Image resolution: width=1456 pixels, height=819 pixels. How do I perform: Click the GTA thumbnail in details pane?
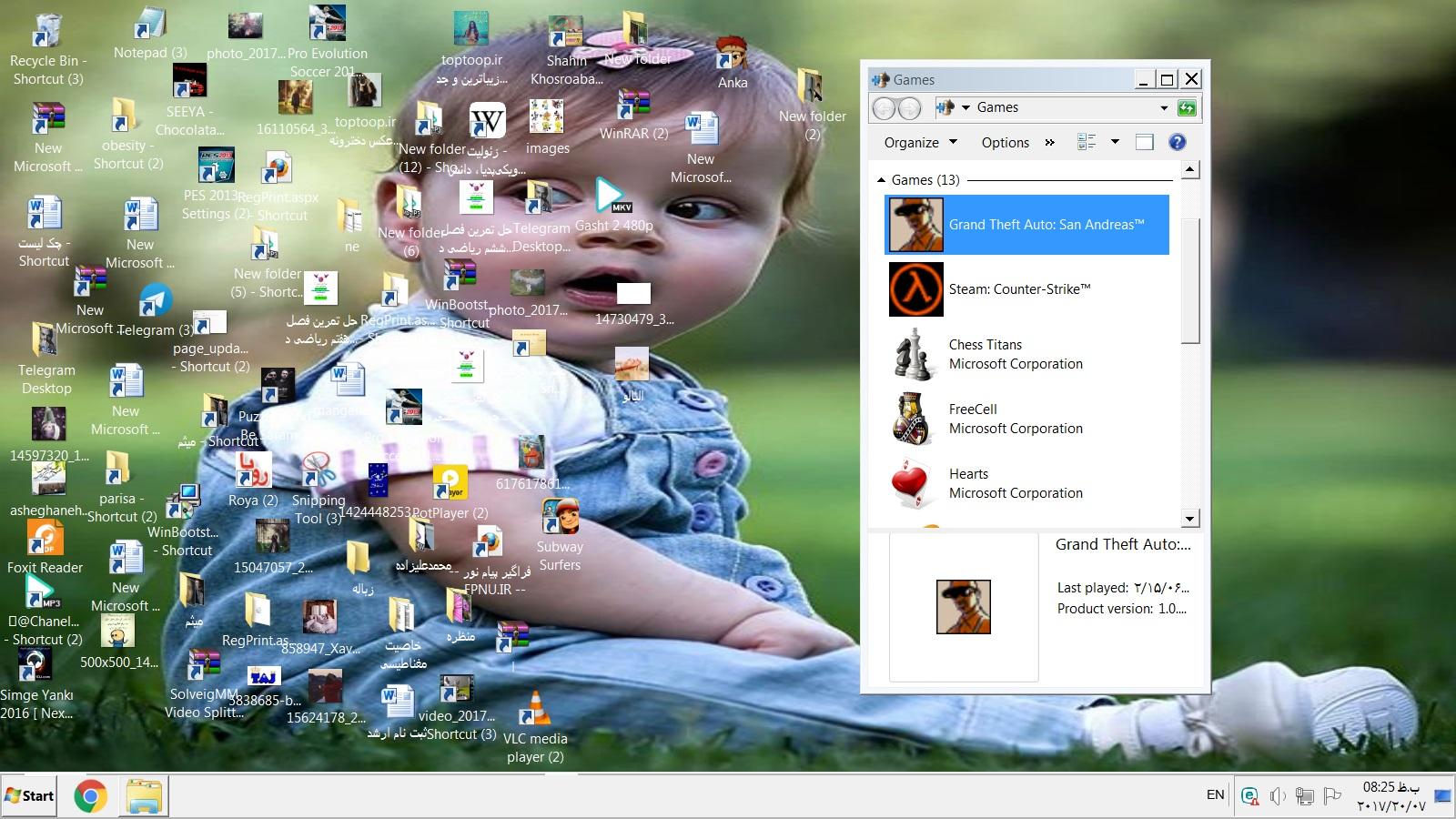[x=964, y=607]
